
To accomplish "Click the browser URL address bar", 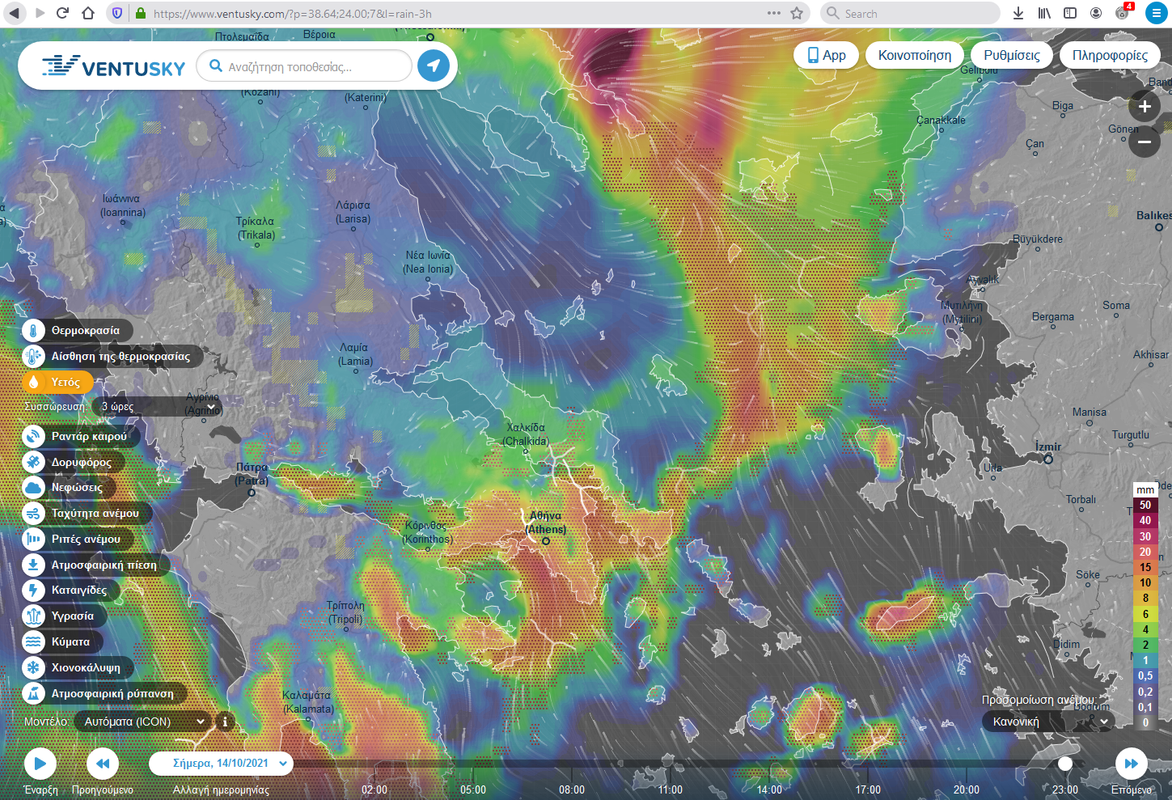I will pos(456,13).
